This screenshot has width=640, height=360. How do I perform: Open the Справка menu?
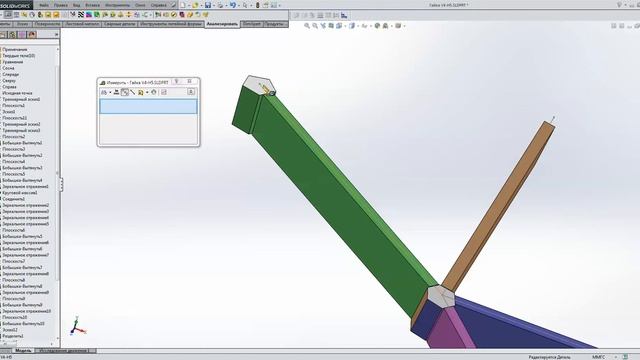pyautogui.click(x=158, y=5)
